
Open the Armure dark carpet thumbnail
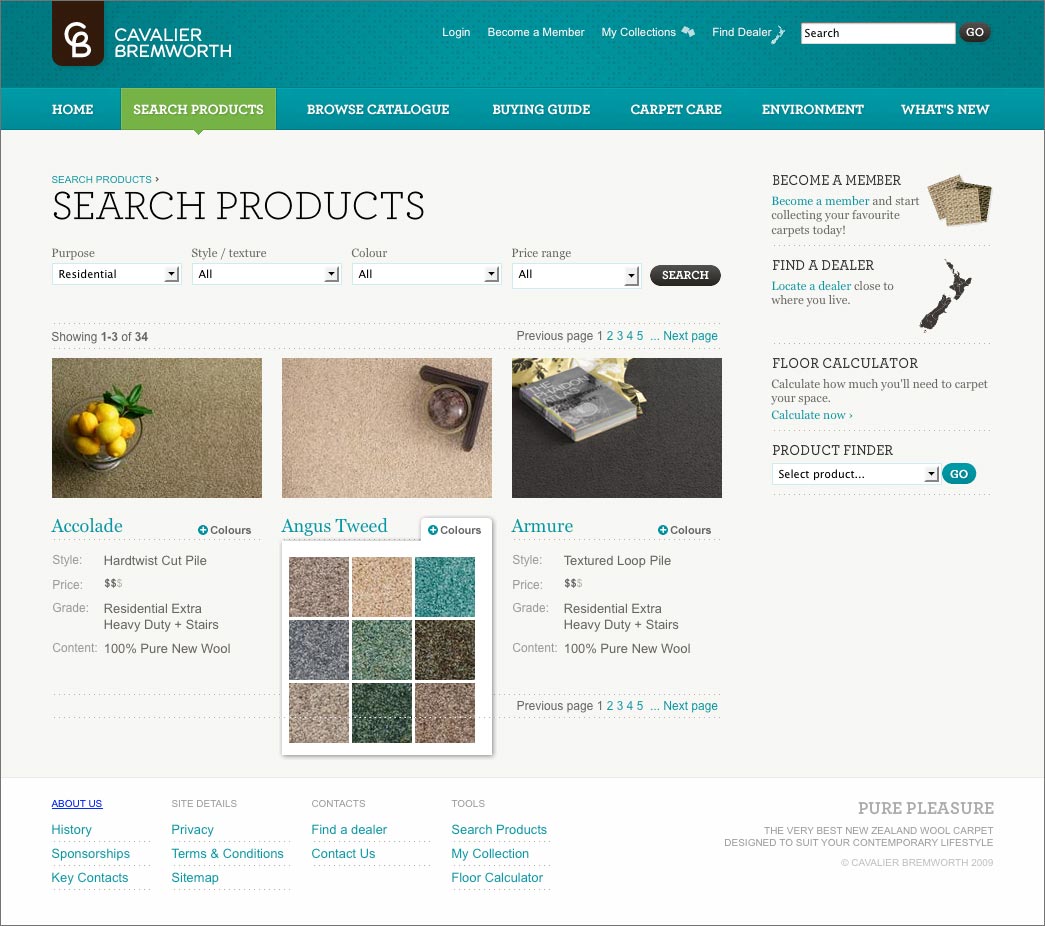coord(616,428)
